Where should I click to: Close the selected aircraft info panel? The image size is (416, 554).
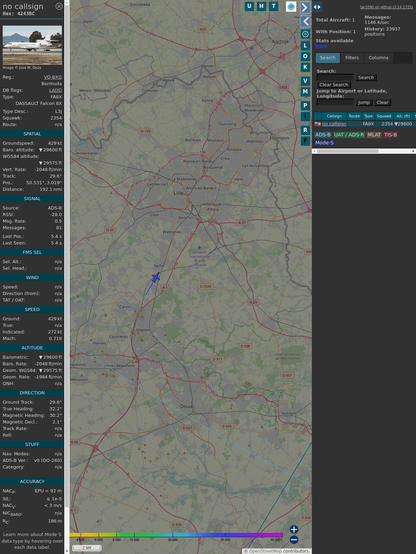tap(59, 6)
